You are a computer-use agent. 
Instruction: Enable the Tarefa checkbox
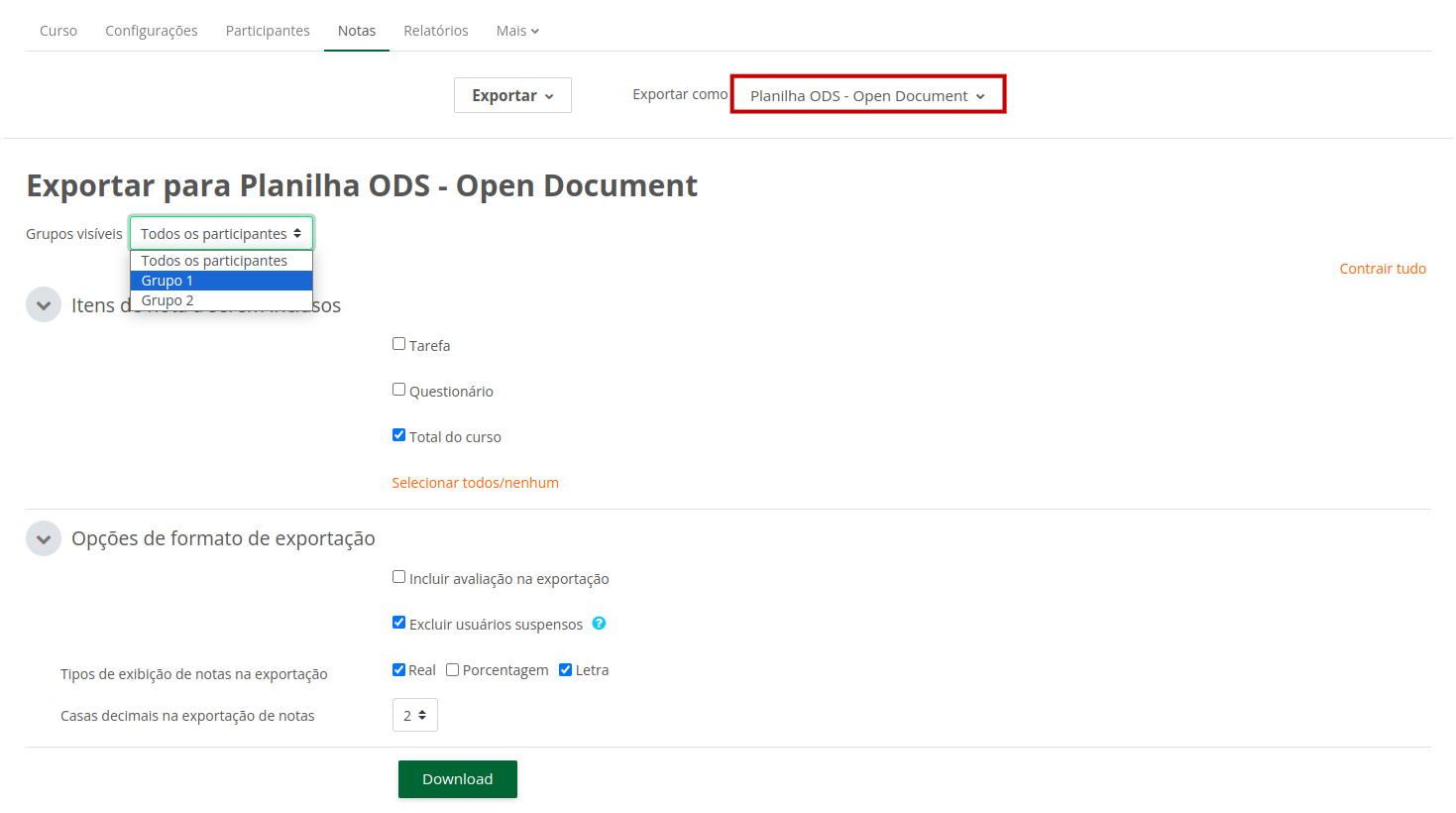click(398, 343)
